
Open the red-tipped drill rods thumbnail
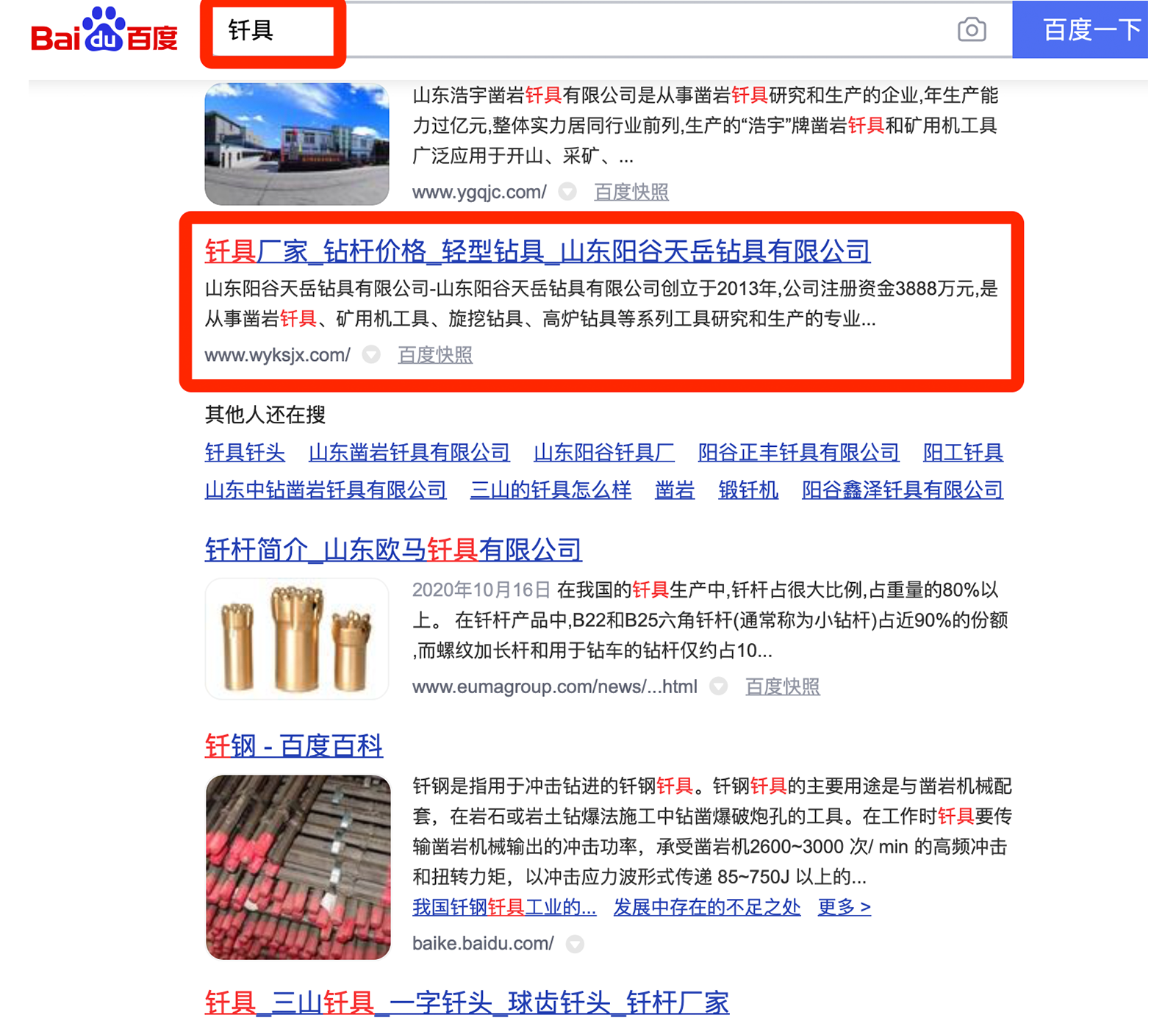point(298,867)
